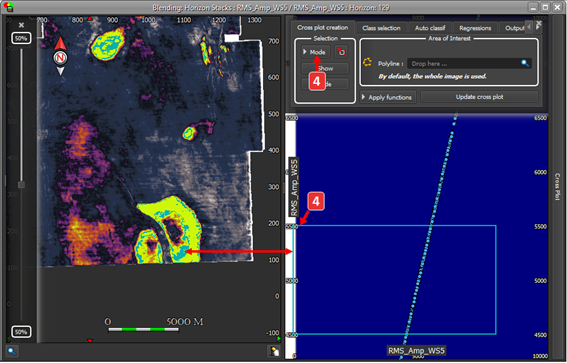Image resolution: width=567 pixels, height=363 pixels.
Task: Click the clear selection icon beside Mode
Action: click(341, 52)
